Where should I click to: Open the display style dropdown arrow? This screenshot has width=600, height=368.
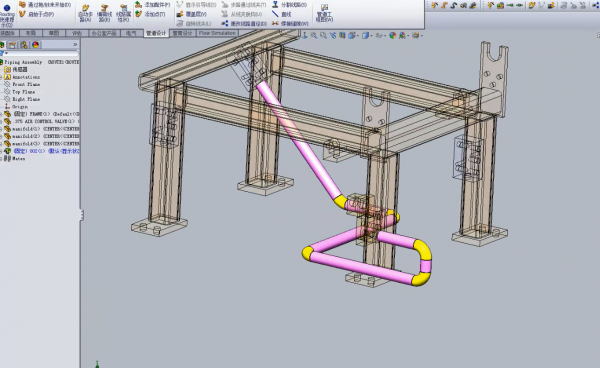pyautogui.click(x=371, y=36)
